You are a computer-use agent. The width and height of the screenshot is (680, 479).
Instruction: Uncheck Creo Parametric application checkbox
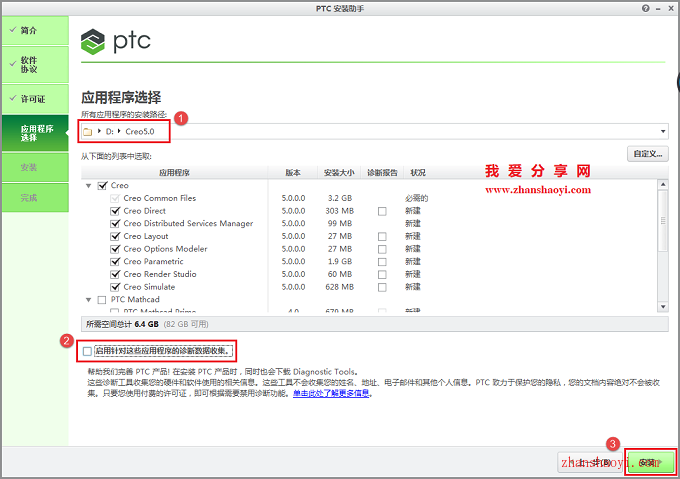115,262
